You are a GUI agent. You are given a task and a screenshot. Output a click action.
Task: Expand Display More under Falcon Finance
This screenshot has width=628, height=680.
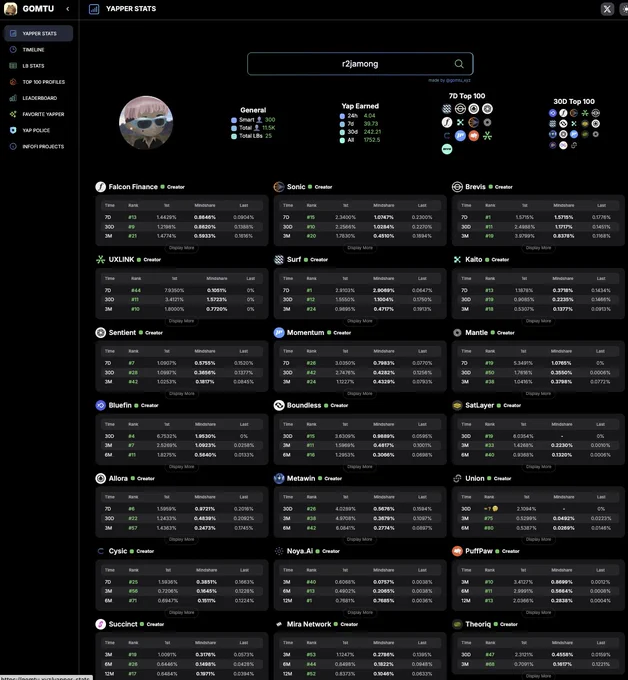pos(182,248)
